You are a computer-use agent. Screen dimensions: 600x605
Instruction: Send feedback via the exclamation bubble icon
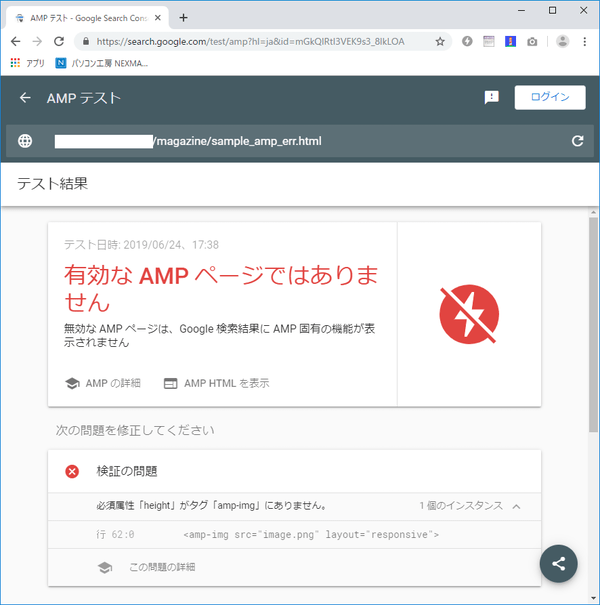click(491, 98)
